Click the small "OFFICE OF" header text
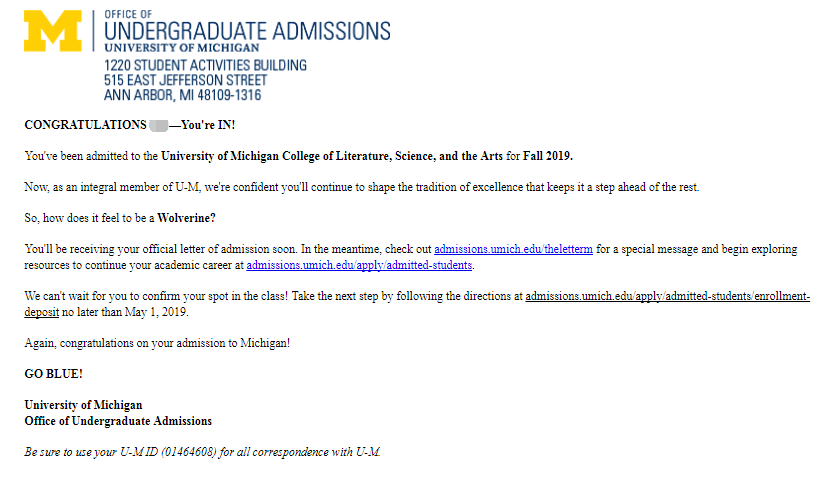 pos(127,14)
